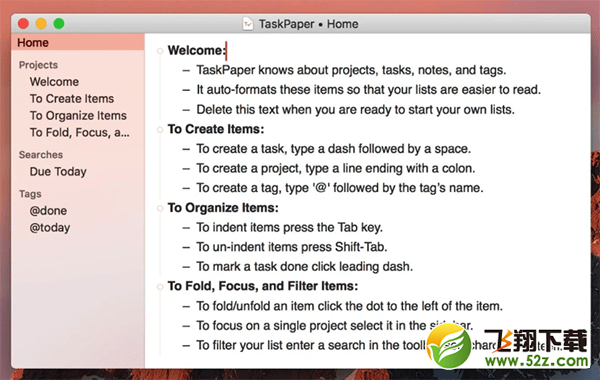Image resolution: width=600 pixels, height=380 pixels.
Task: Click the 'To Fold, Focus, and Filter Items:' heading
Action: pyautogui.click(x=263, y=286)
